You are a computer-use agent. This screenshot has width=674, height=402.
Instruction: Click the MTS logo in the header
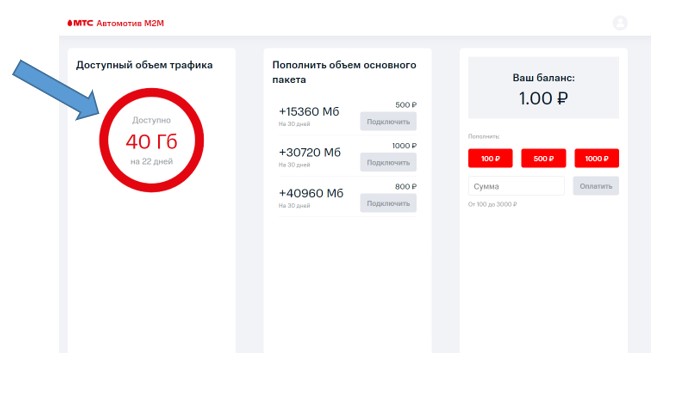(x=78, y=22)
